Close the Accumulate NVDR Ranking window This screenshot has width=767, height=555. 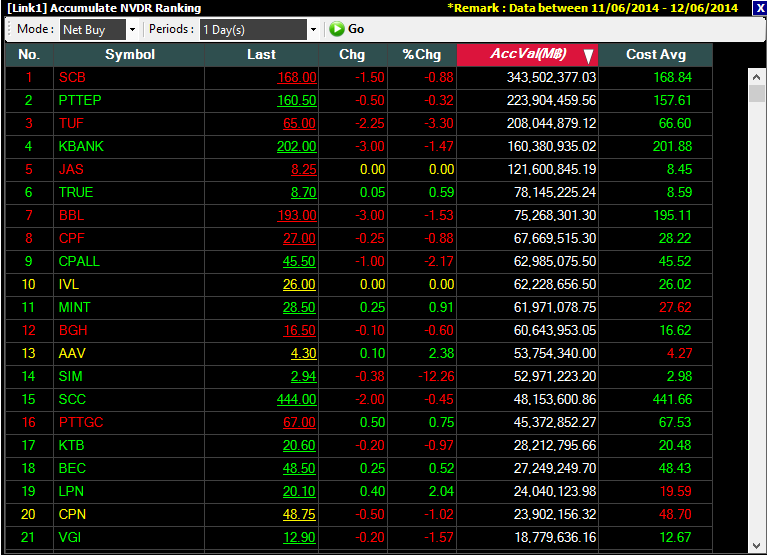pos(759,8)
